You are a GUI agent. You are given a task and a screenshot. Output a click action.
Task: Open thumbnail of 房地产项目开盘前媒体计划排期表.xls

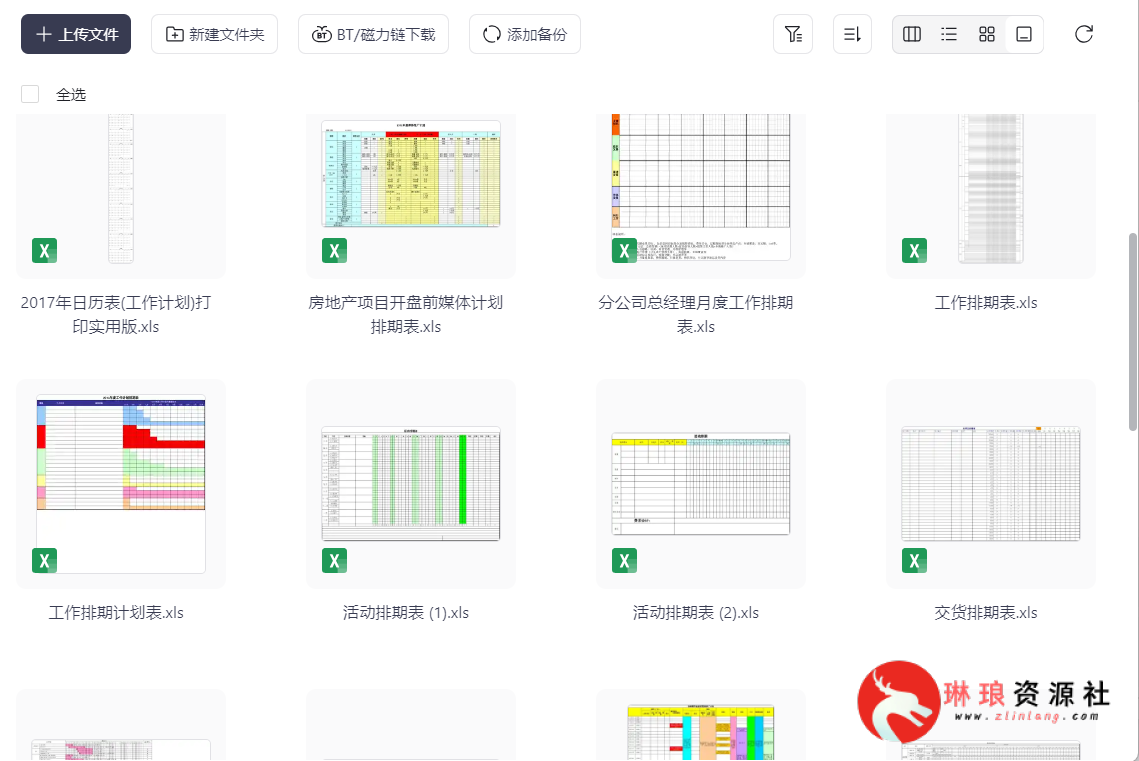point(411,174)
